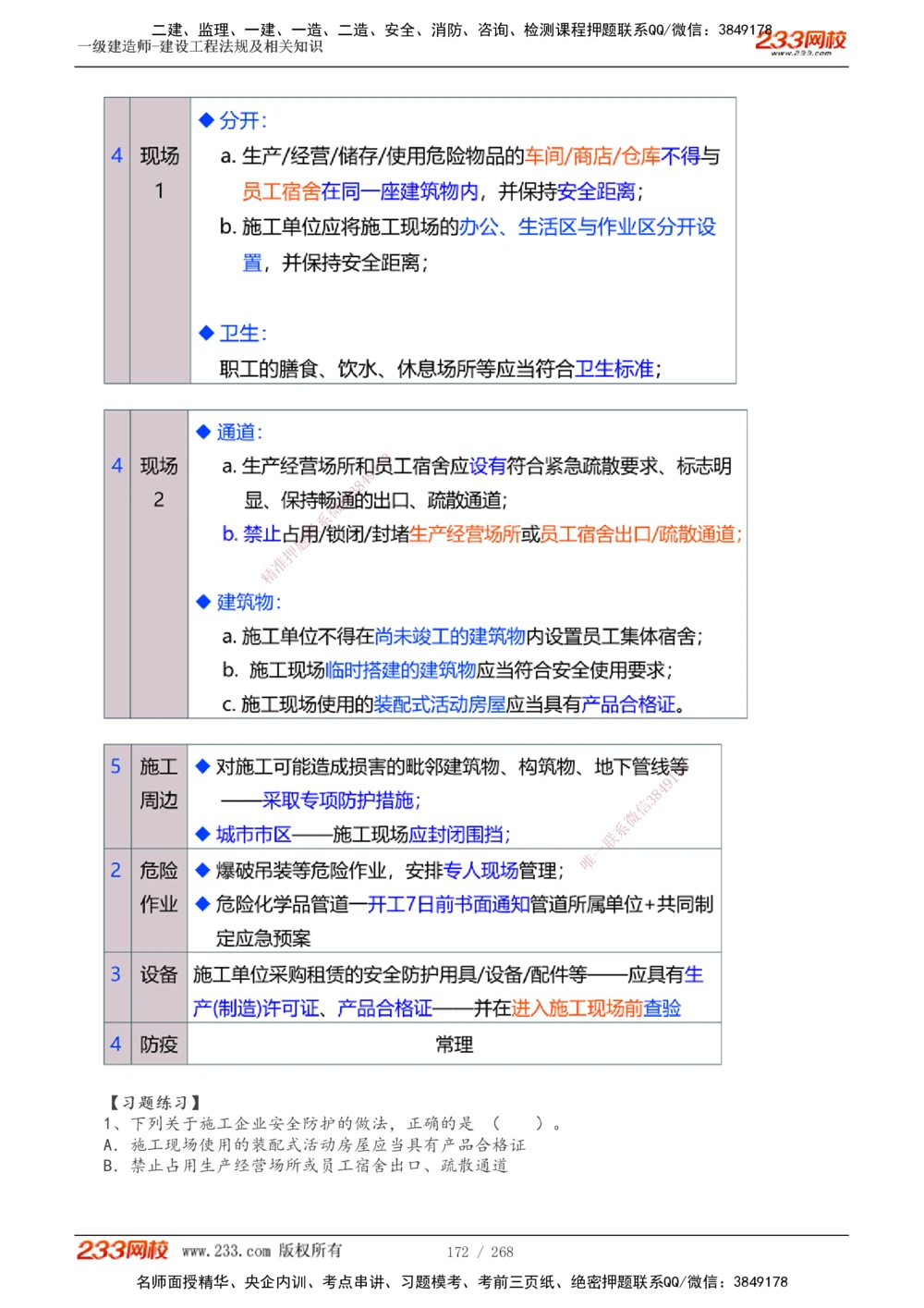This screenshot has height=1308, width=924.
Task: Select answer option A in 习题练习
Action: (x=314, y=1144)
